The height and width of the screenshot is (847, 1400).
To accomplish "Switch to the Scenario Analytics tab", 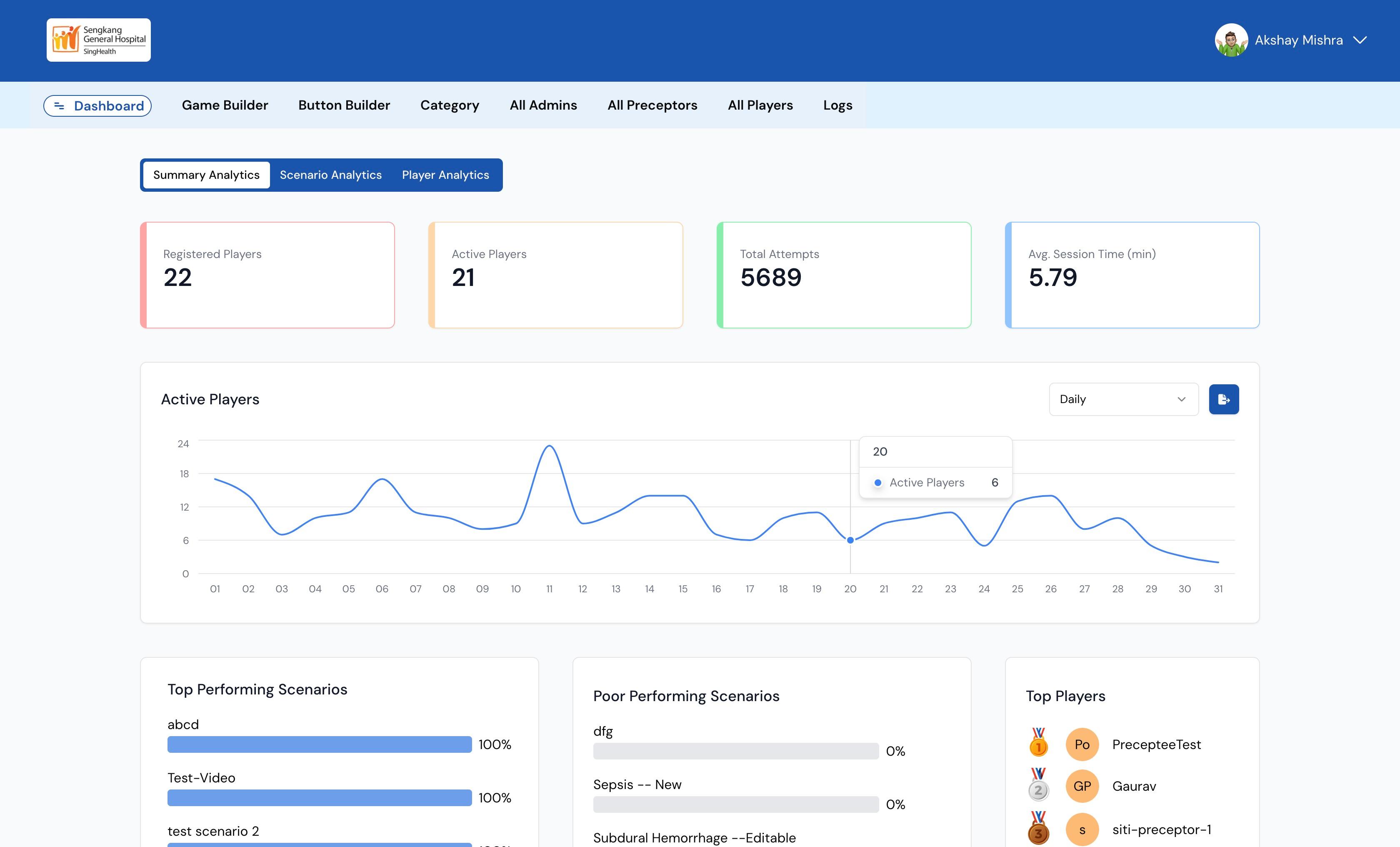I will 330,175.
